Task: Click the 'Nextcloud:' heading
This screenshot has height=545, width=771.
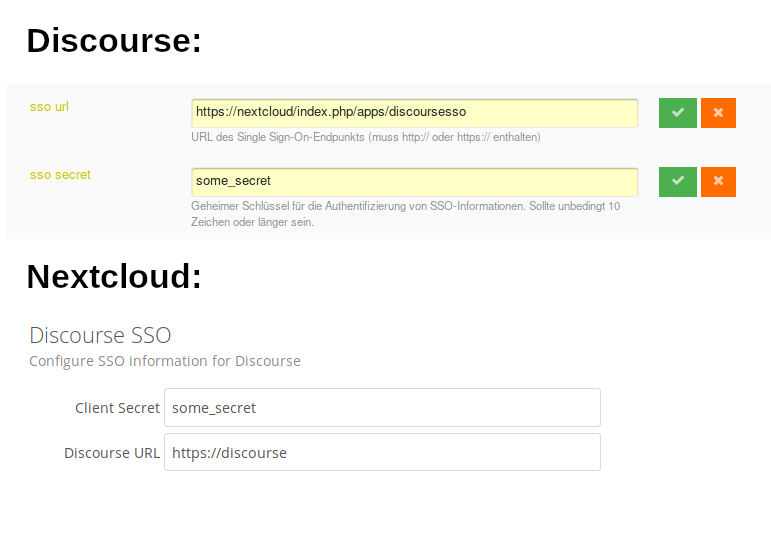Action: 114,276
